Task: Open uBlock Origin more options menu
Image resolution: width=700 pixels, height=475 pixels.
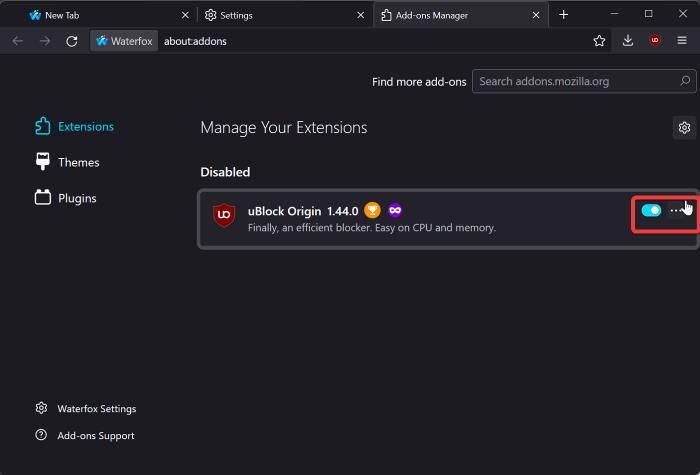Action: tap(676, 210)
